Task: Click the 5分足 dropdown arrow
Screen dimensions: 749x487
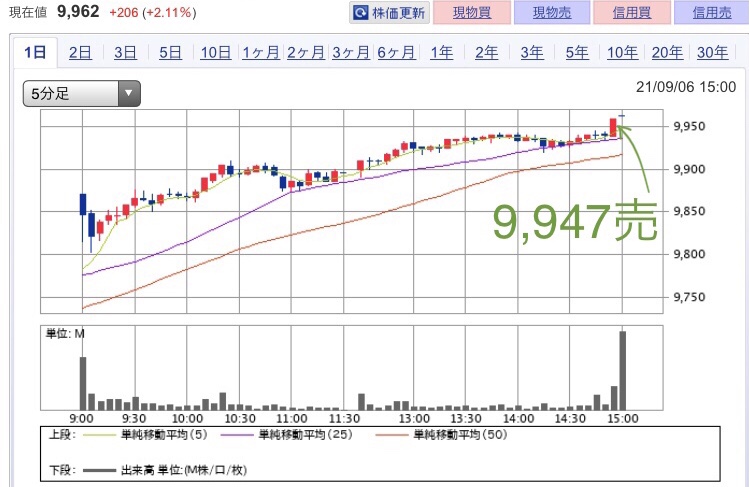Action: click(x=128, y=94)
